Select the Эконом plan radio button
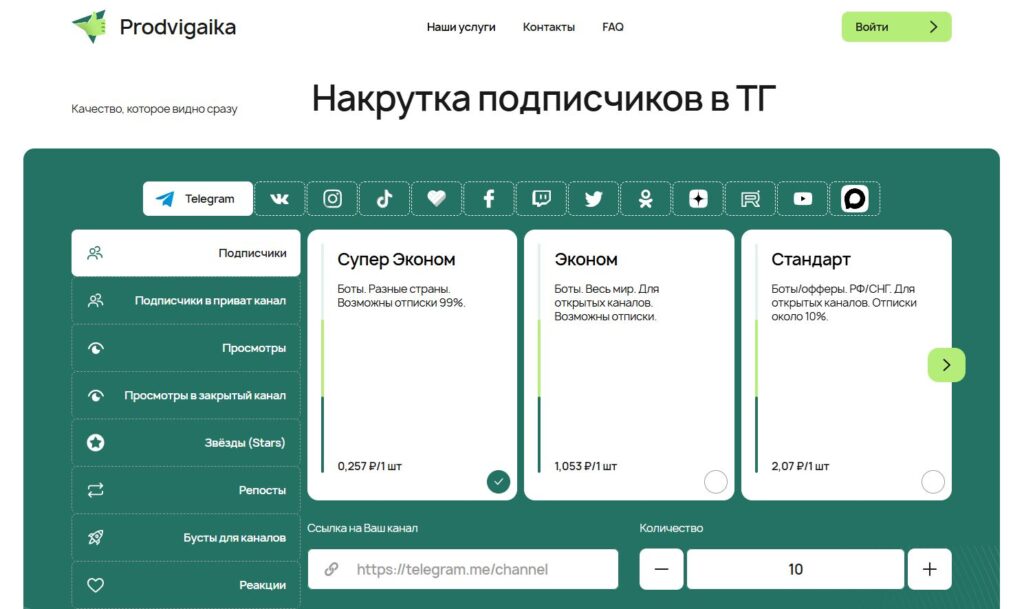Image resolution: width=1024 pixels, height=609 pixels. pyautogui.click(x=716, y=482)
